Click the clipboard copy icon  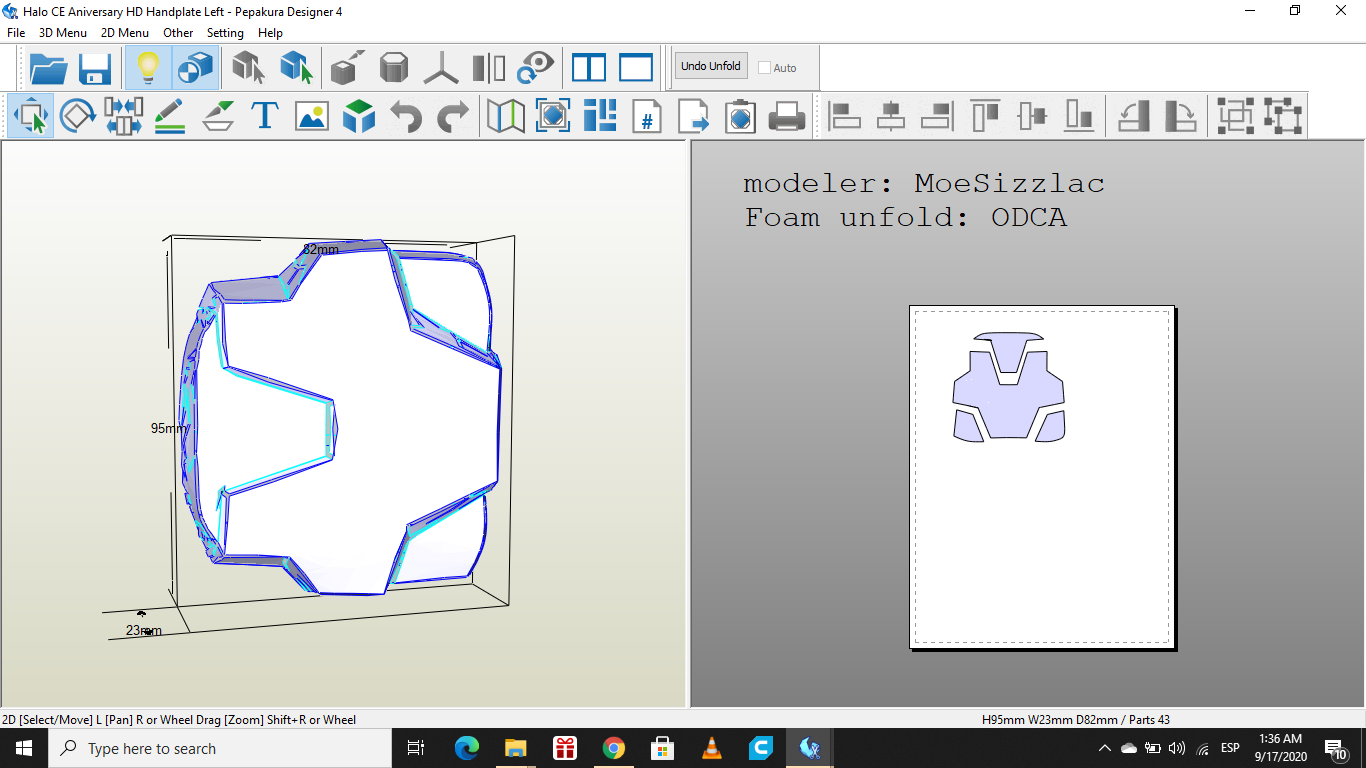(741, 116)
